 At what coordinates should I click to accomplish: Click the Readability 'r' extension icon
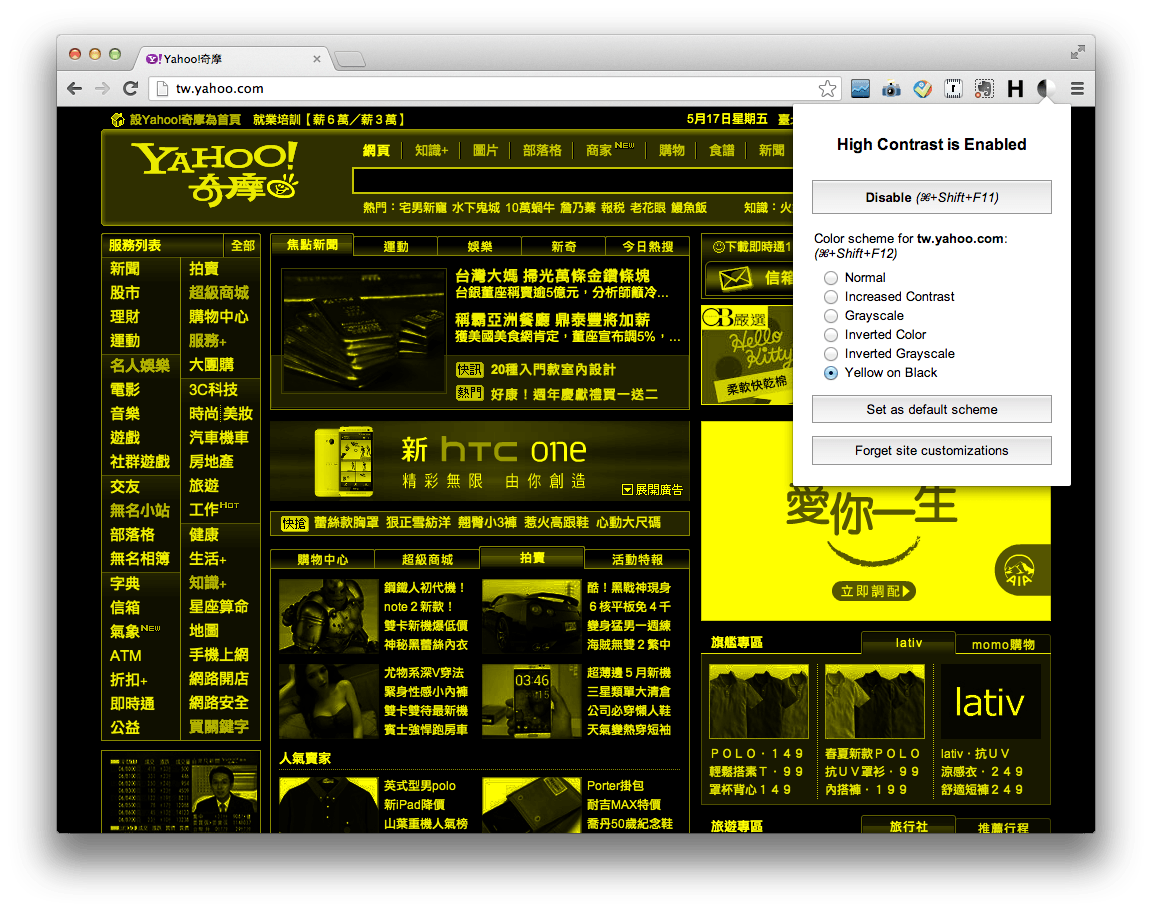click(x=952, y=89)
